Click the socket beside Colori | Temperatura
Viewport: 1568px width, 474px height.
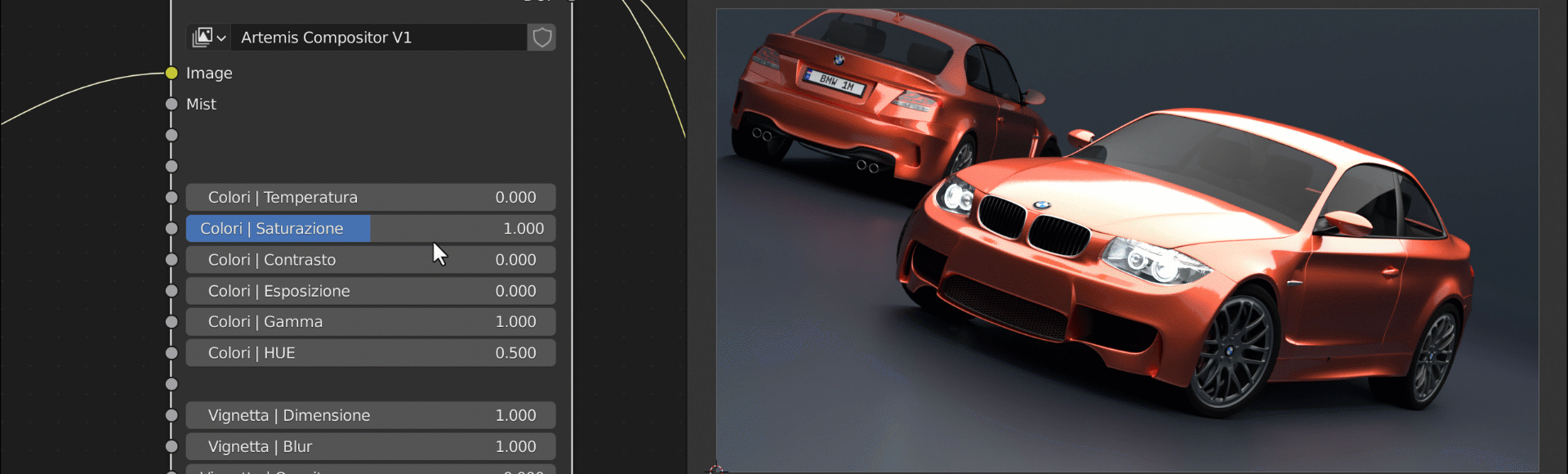[x=171, y=198]
